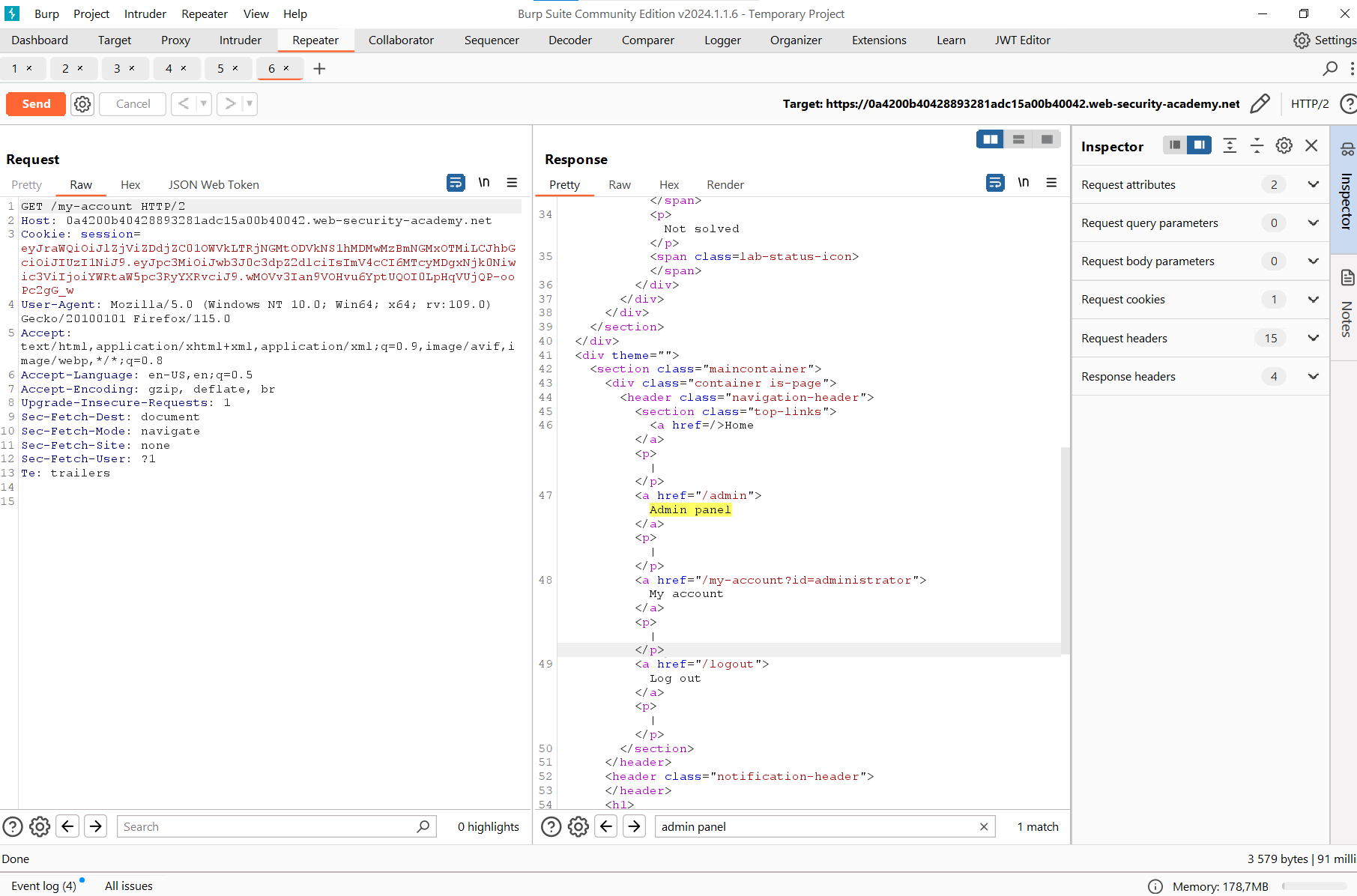Viewport: 1357px width, 896px height.
Task: Switch to combined tabbed layout view
Action: point(1047,139)
